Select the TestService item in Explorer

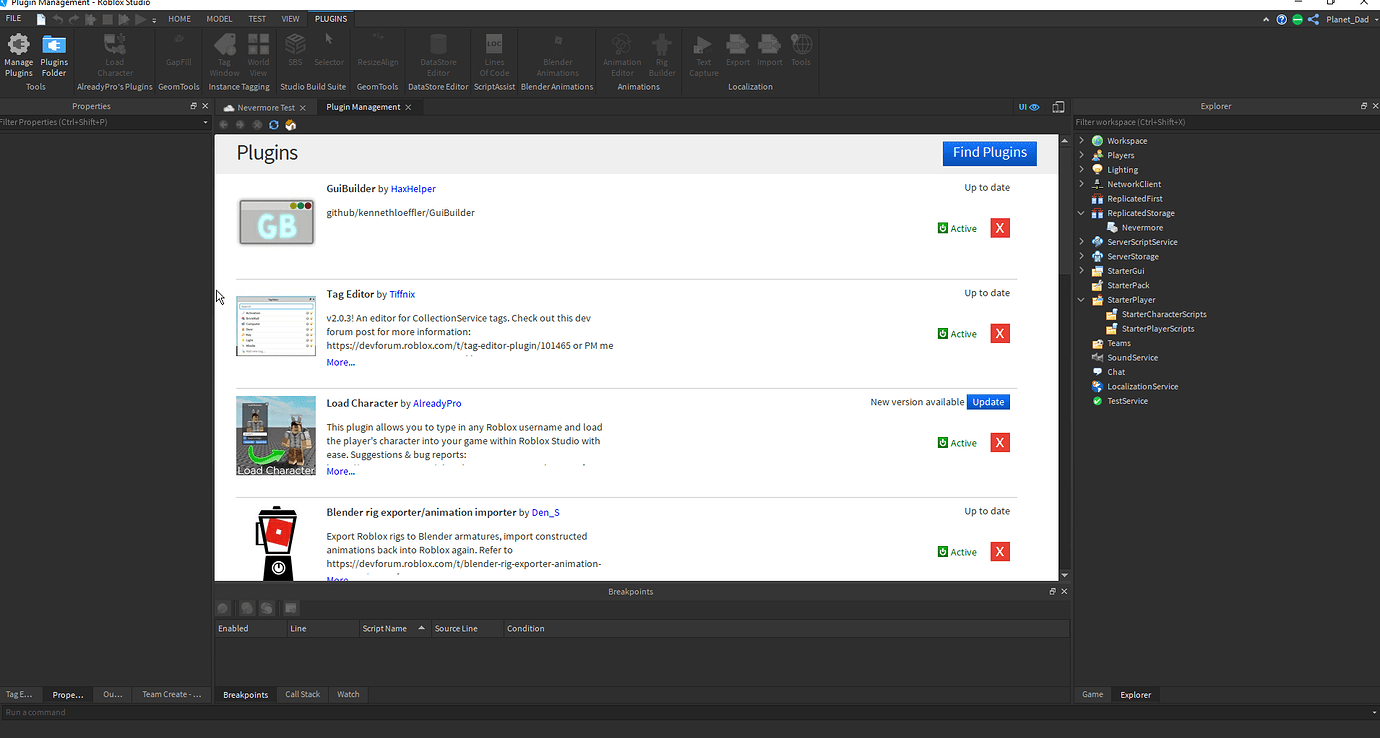click(x=1127, y=401)
